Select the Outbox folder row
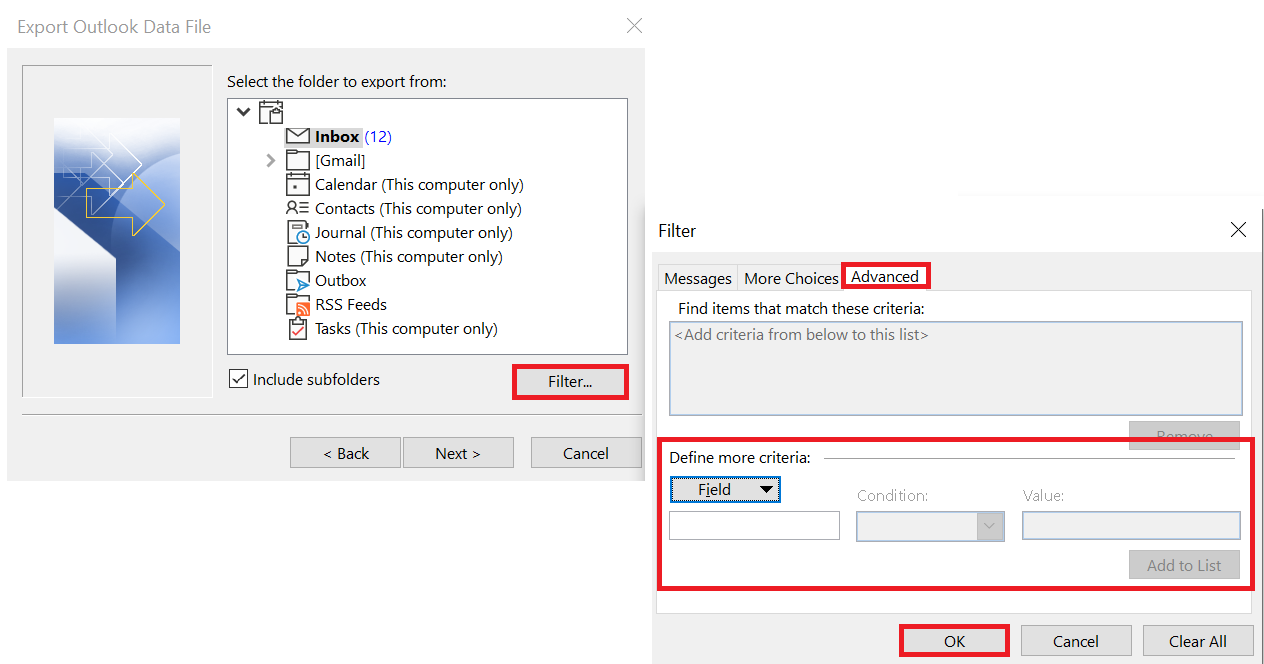Screen dimensions: 1264x664 [x=327, y=280]
